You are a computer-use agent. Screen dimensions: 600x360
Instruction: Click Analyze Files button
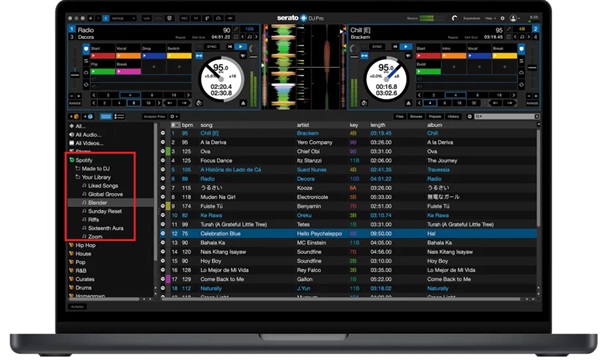[x=155, y=116]
